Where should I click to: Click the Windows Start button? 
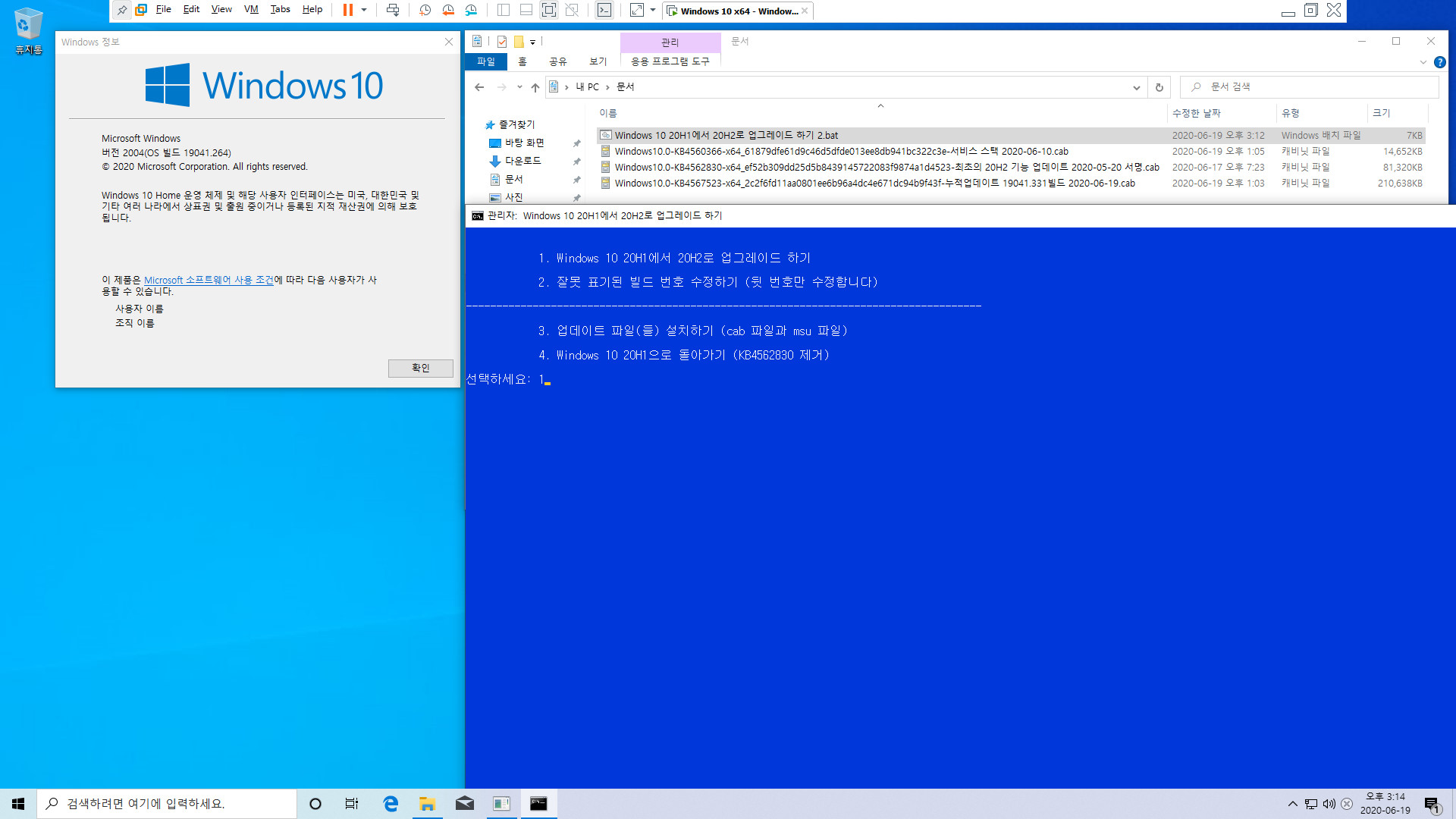(18, 804)
